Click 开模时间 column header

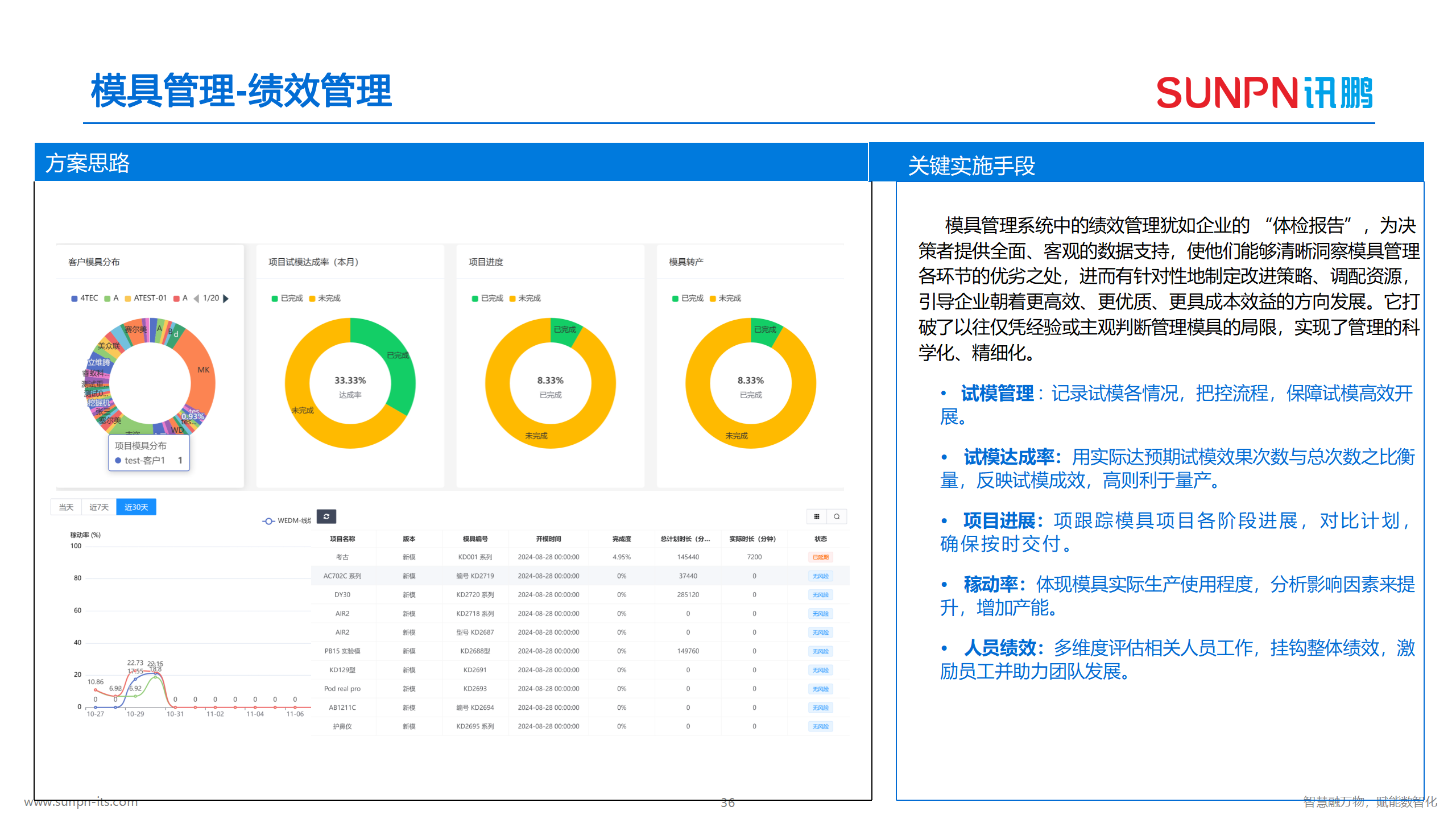(x=548, y=539)
